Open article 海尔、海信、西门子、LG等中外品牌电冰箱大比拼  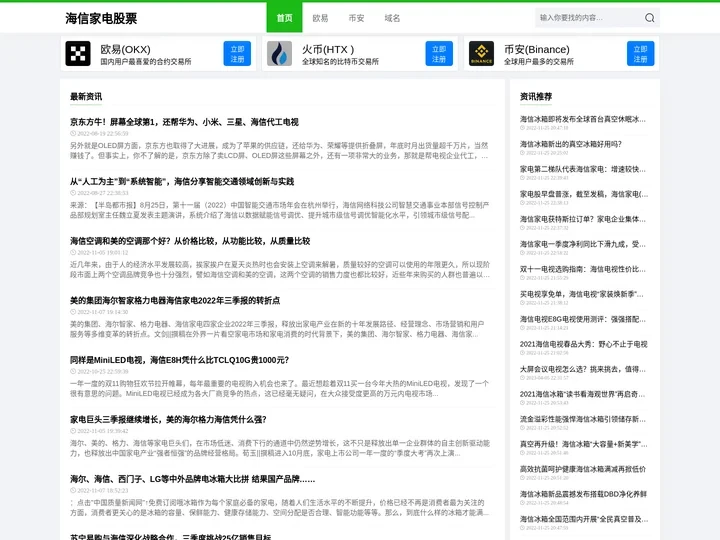click(x=192, y=479)
